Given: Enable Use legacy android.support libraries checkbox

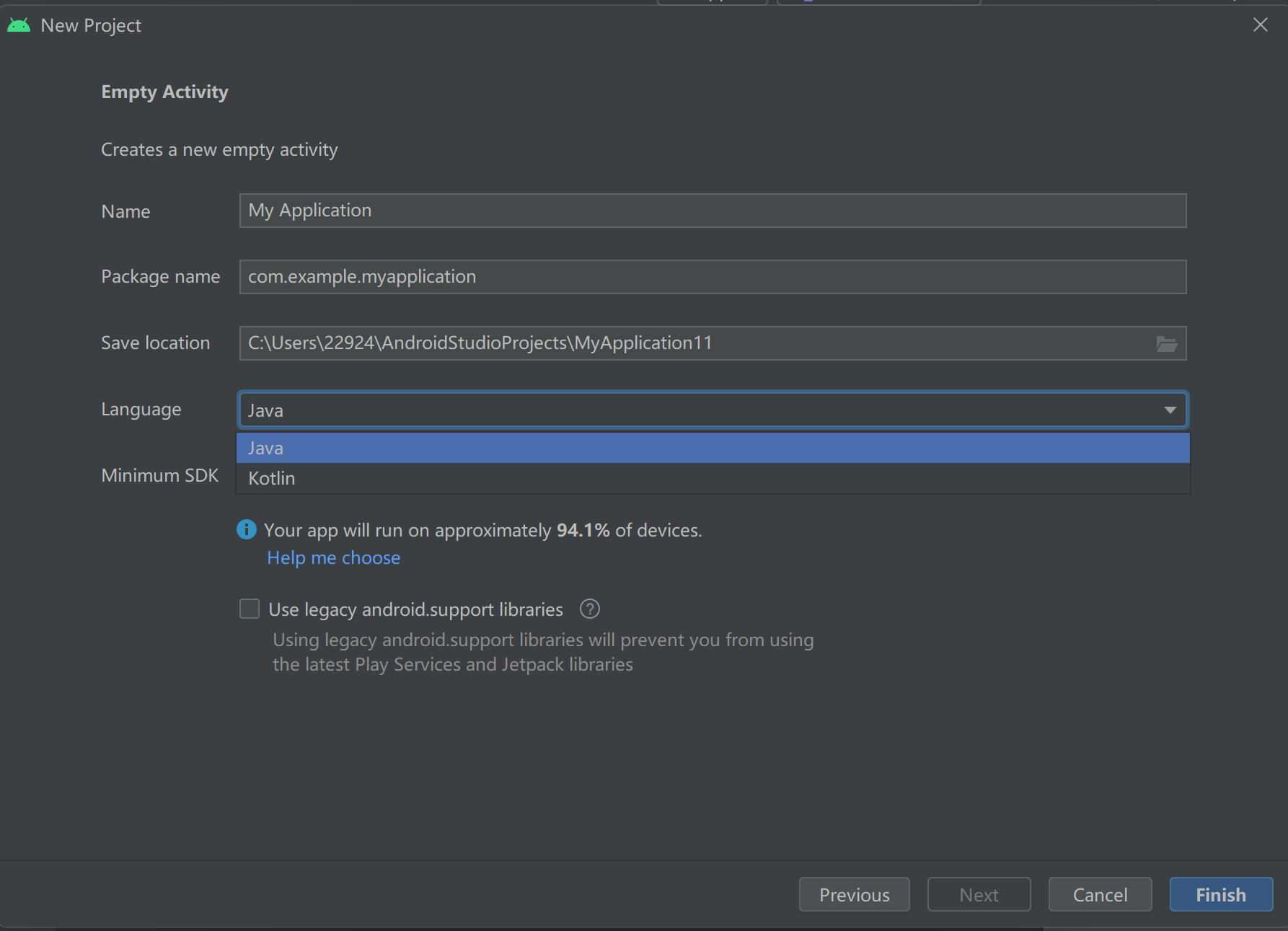Looking at the screenshot, I should [x=250, y=609].
